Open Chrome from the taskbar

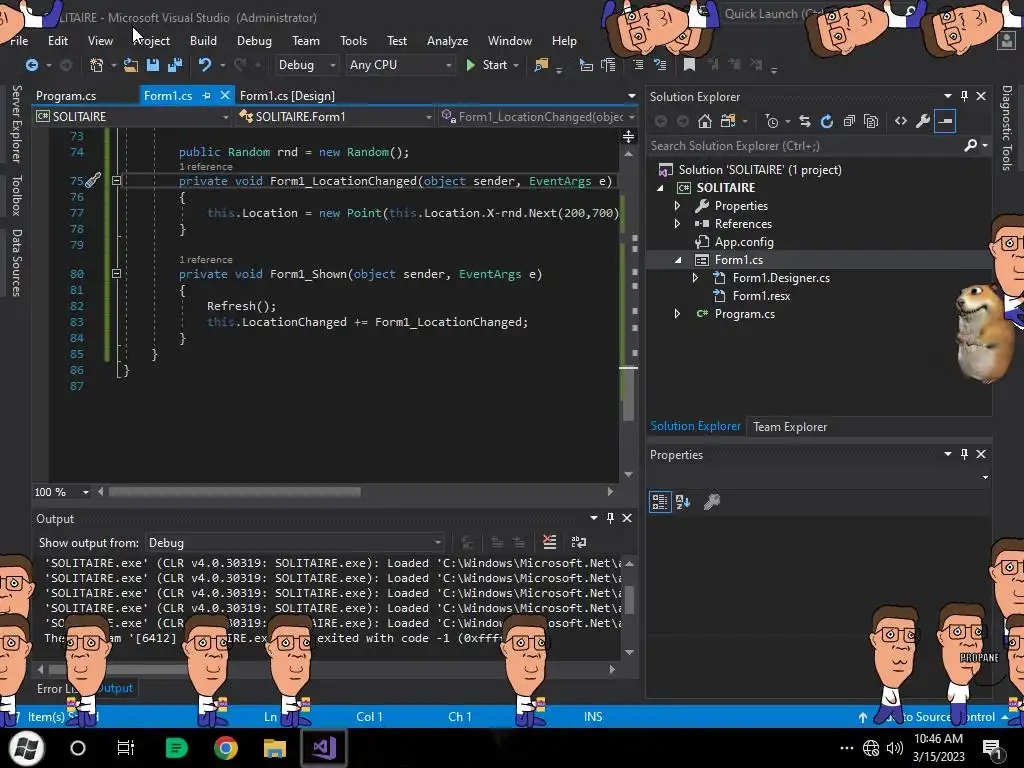(x=225, y=748)
